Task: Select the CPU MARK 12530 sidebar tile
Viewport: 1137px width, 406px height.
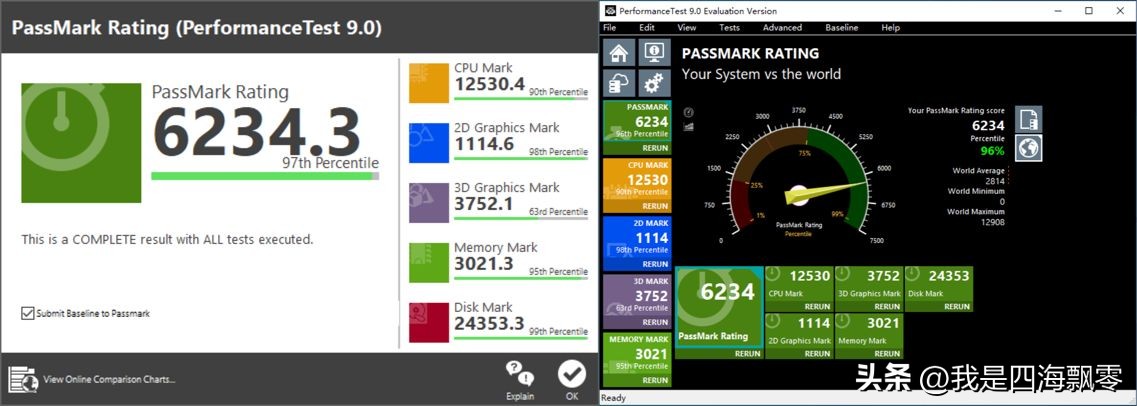Action: coord(637,186)
